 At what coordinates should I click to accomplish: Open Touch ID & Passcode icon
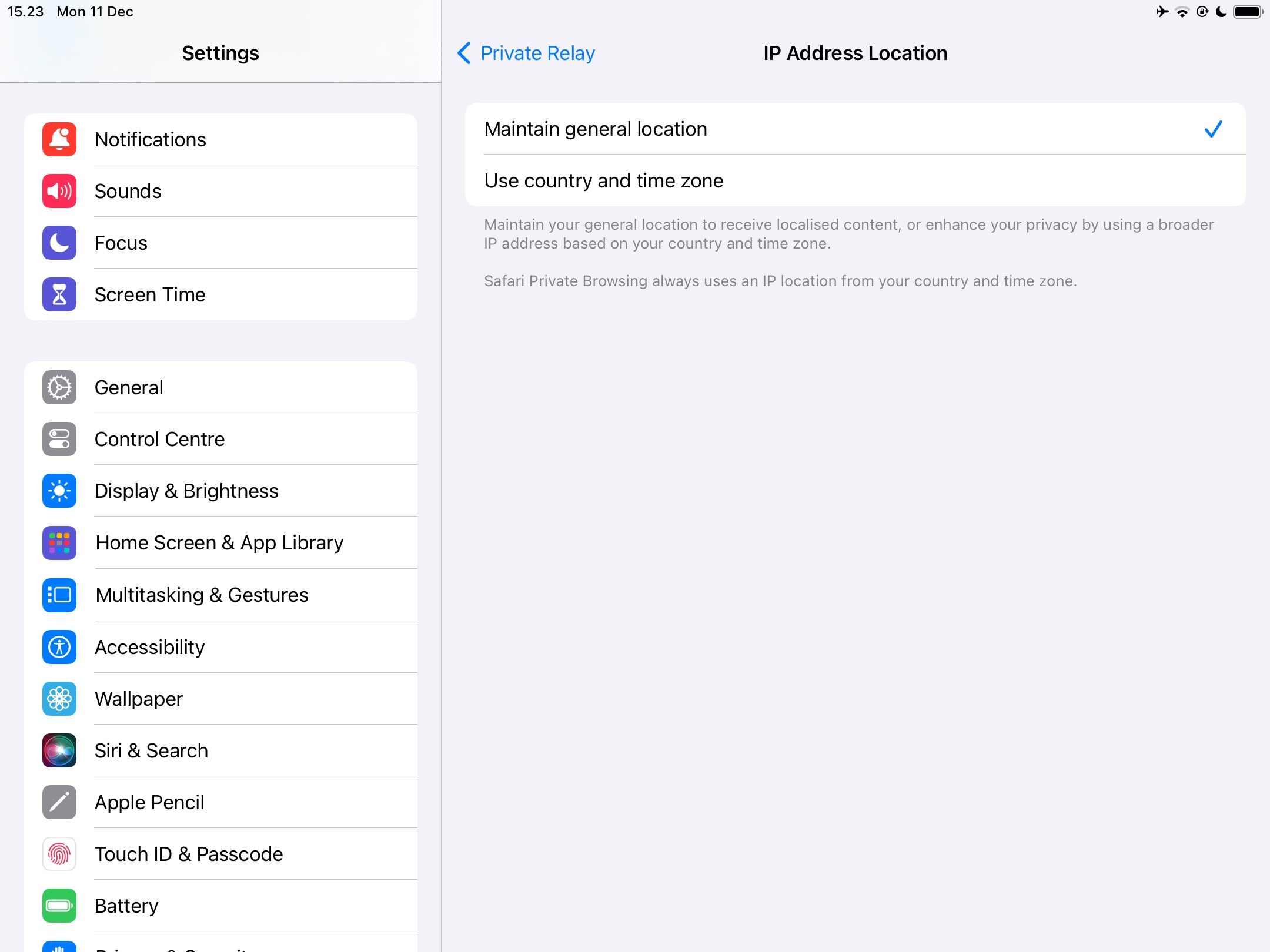point(58,854)
